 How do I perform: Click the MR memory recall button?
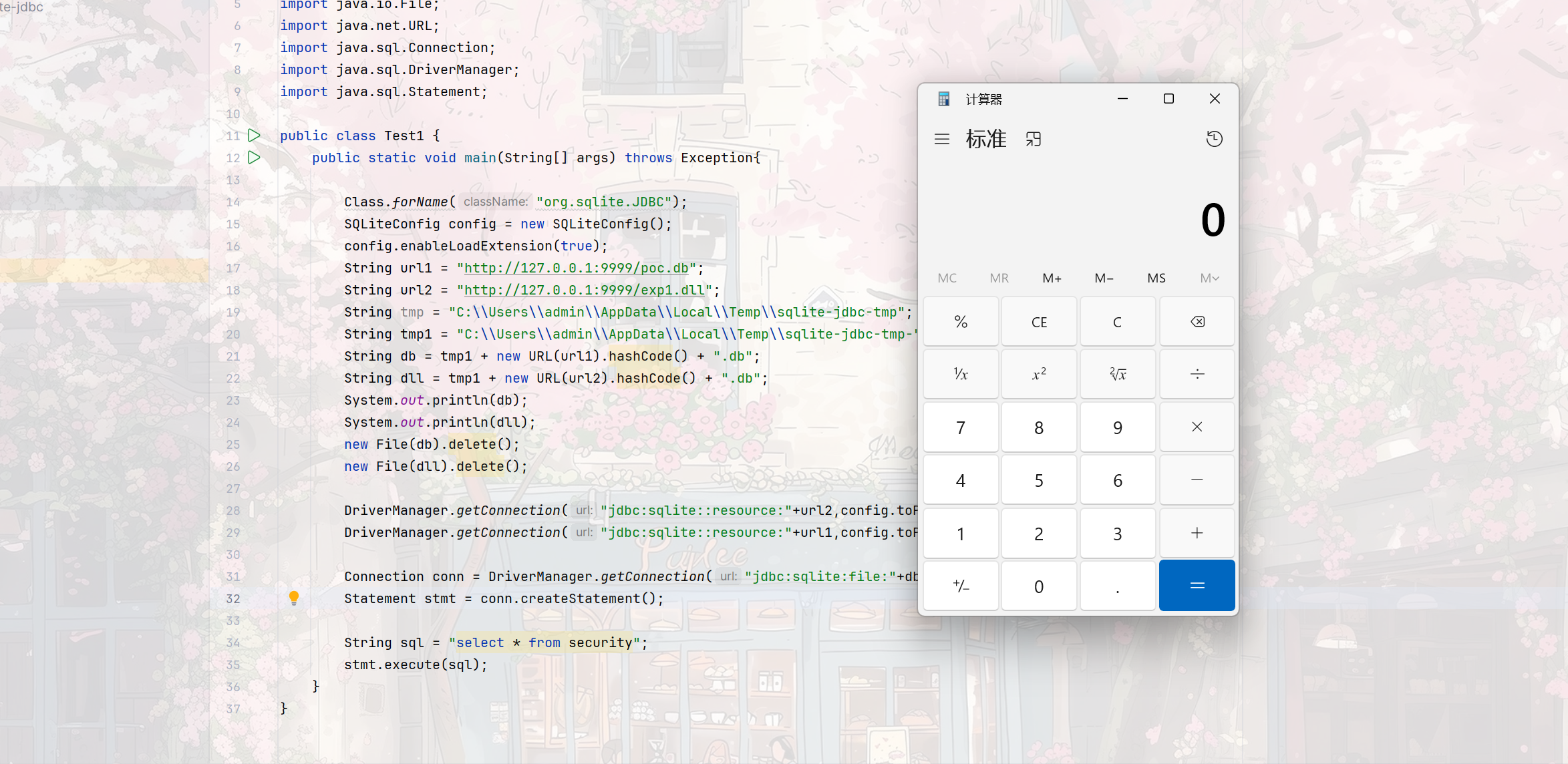tap(999, 278)
